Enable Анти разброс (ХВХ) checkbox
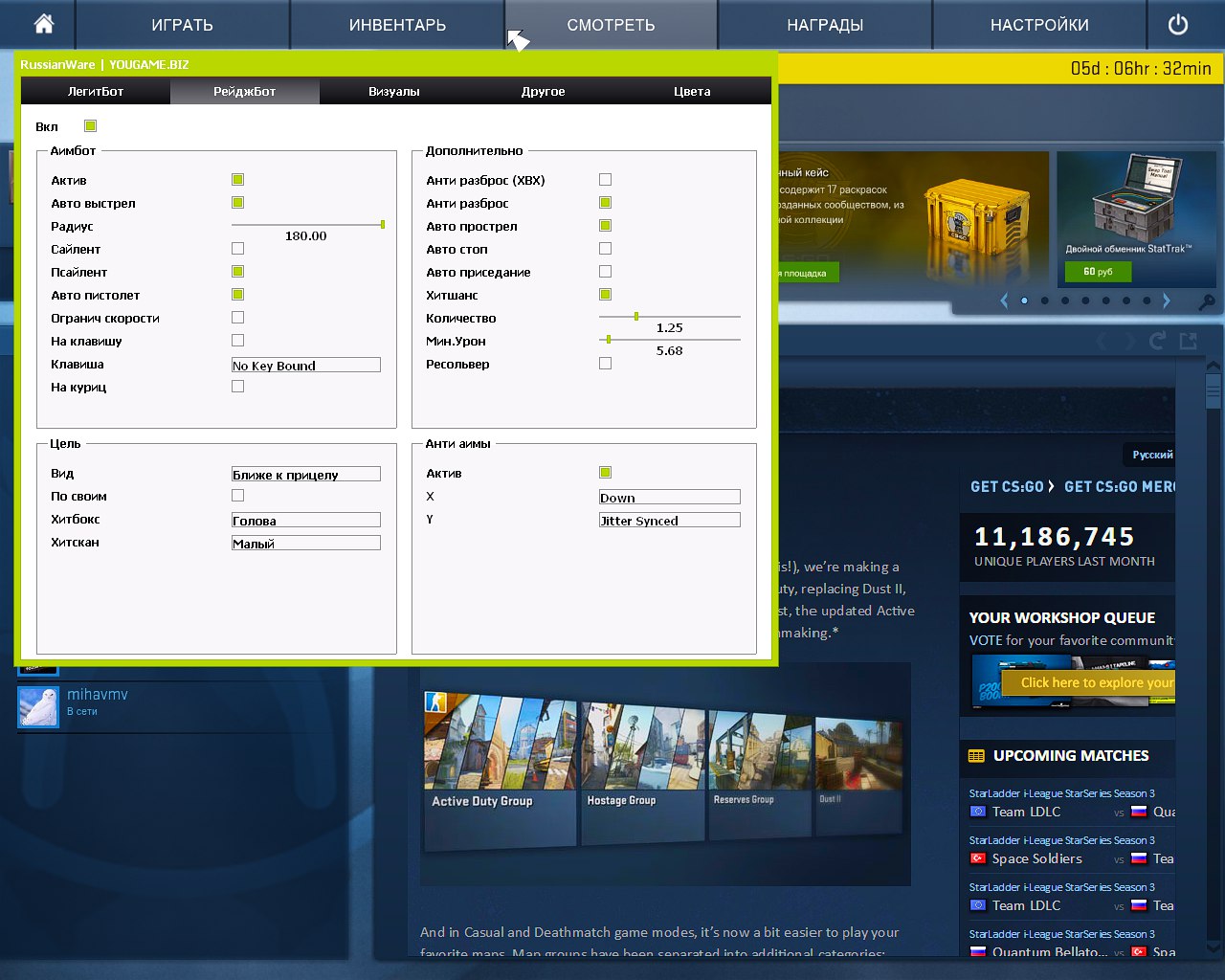 (x=606, y=179)
